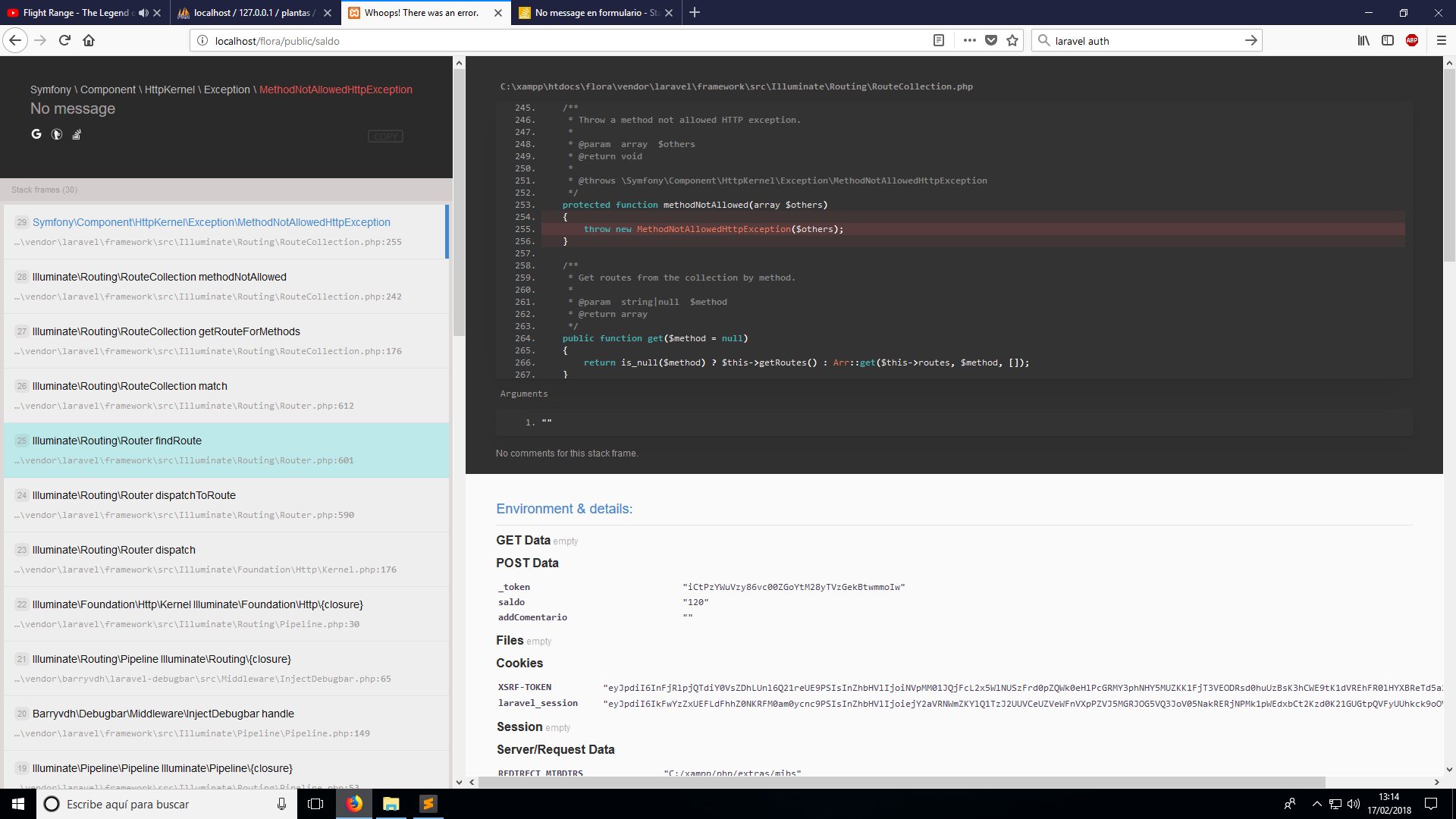Open the Firefox home page
This screenshot has height=819, width=1456.
point(89,41)
